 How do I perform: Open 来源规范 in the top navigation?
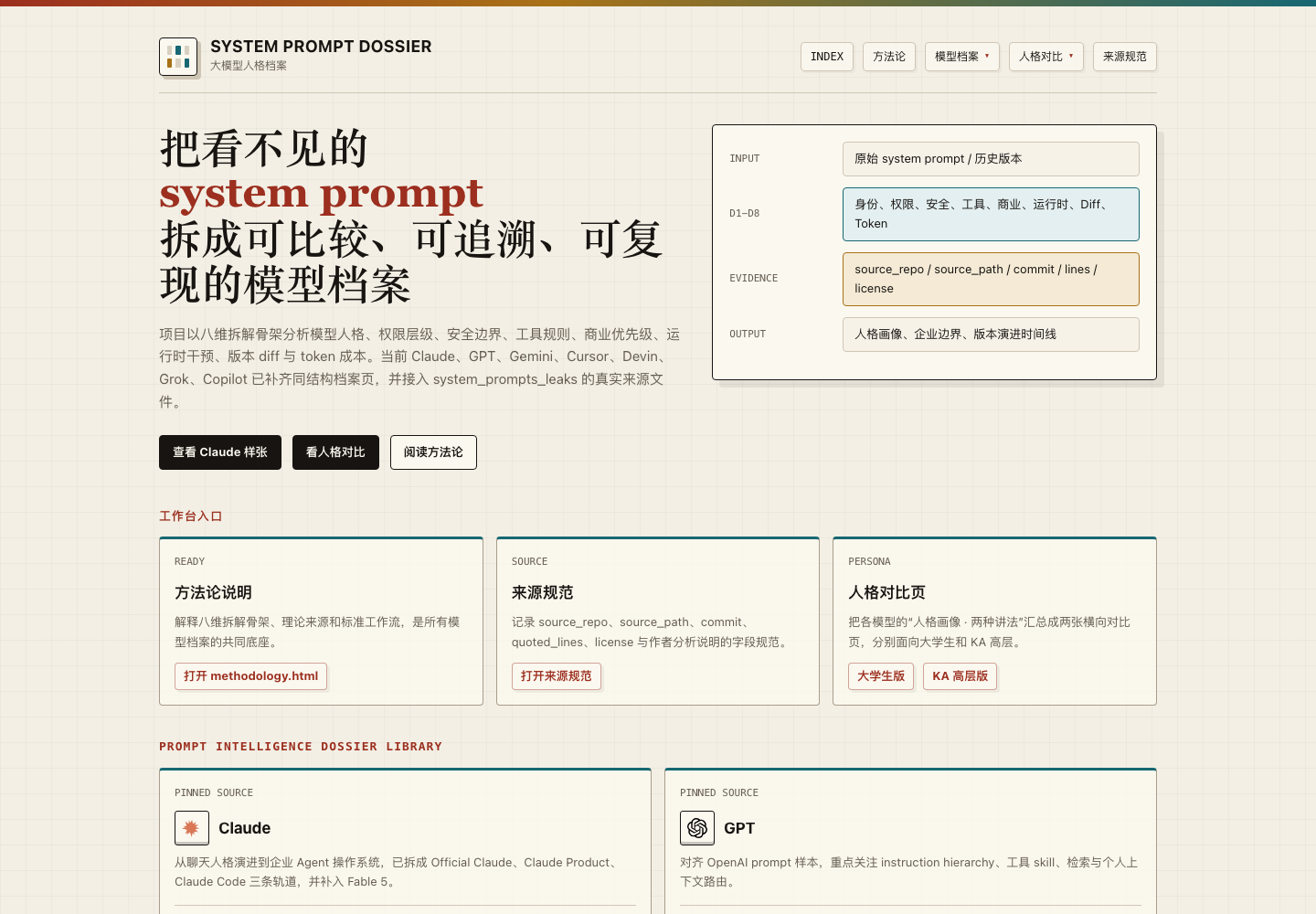pos(1125,57)
